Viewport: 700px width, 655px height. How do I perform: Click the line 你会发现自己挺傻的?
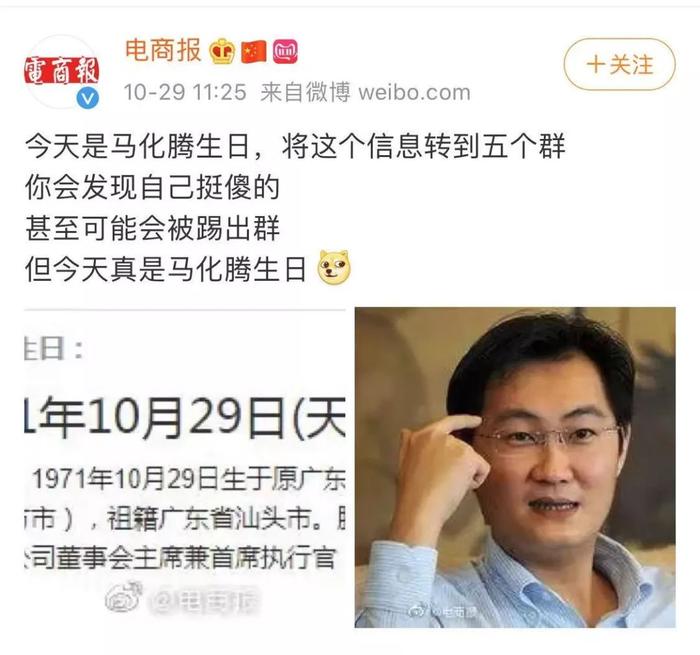click(x=152, y=187)
